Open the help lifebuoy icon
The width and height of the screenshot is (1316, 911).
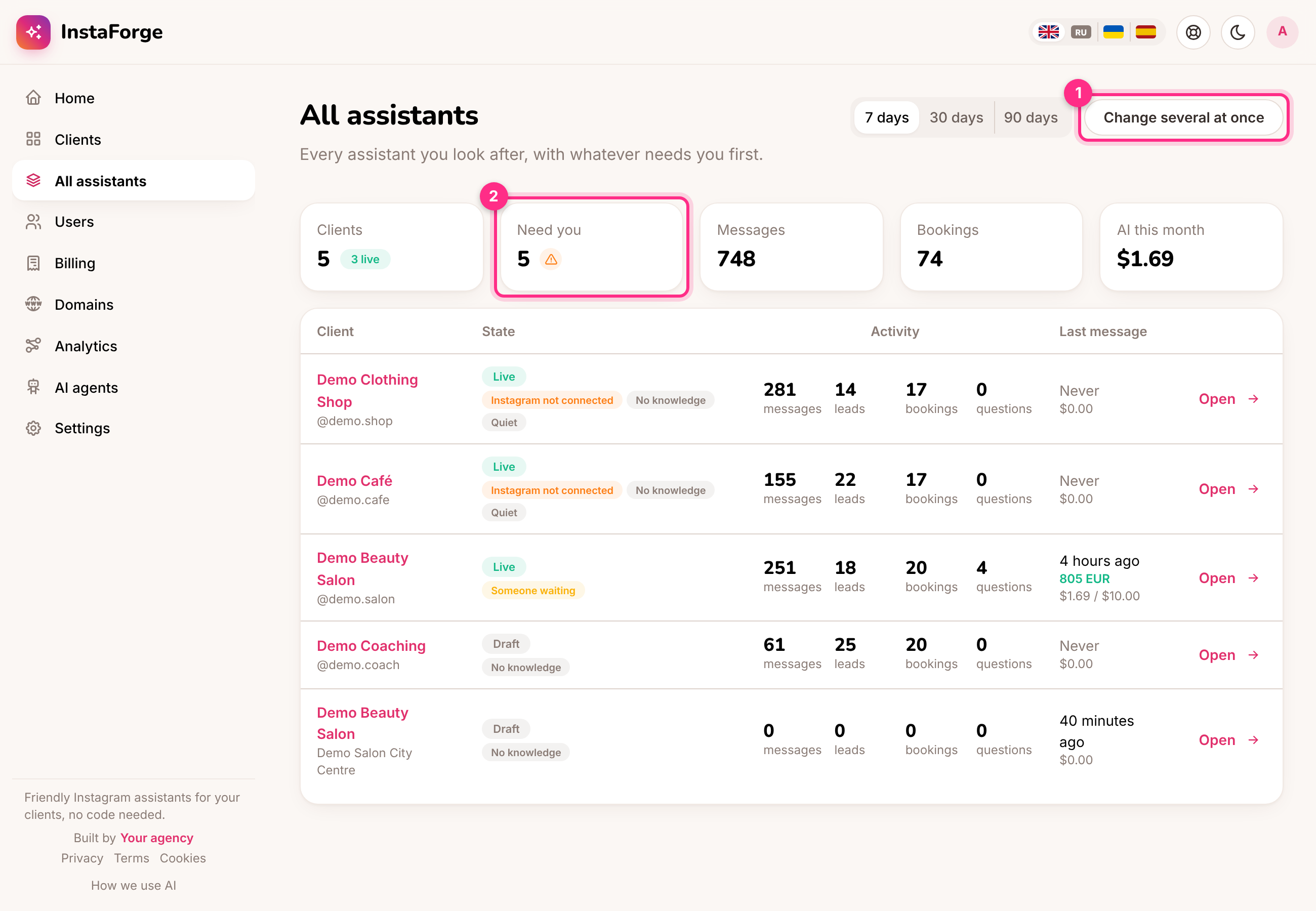1194,32
